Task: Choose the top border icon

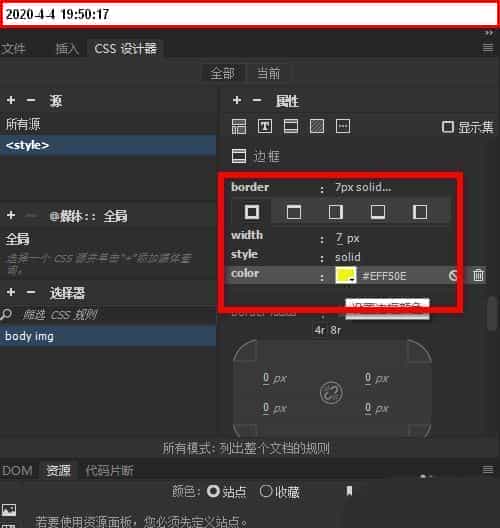Action: tap(294, 212)
